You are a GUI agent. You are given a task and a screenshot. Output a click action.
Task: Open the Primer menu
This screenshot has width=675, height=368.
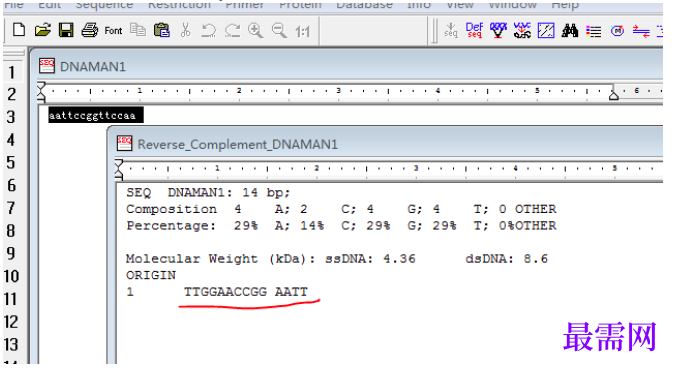245,5
